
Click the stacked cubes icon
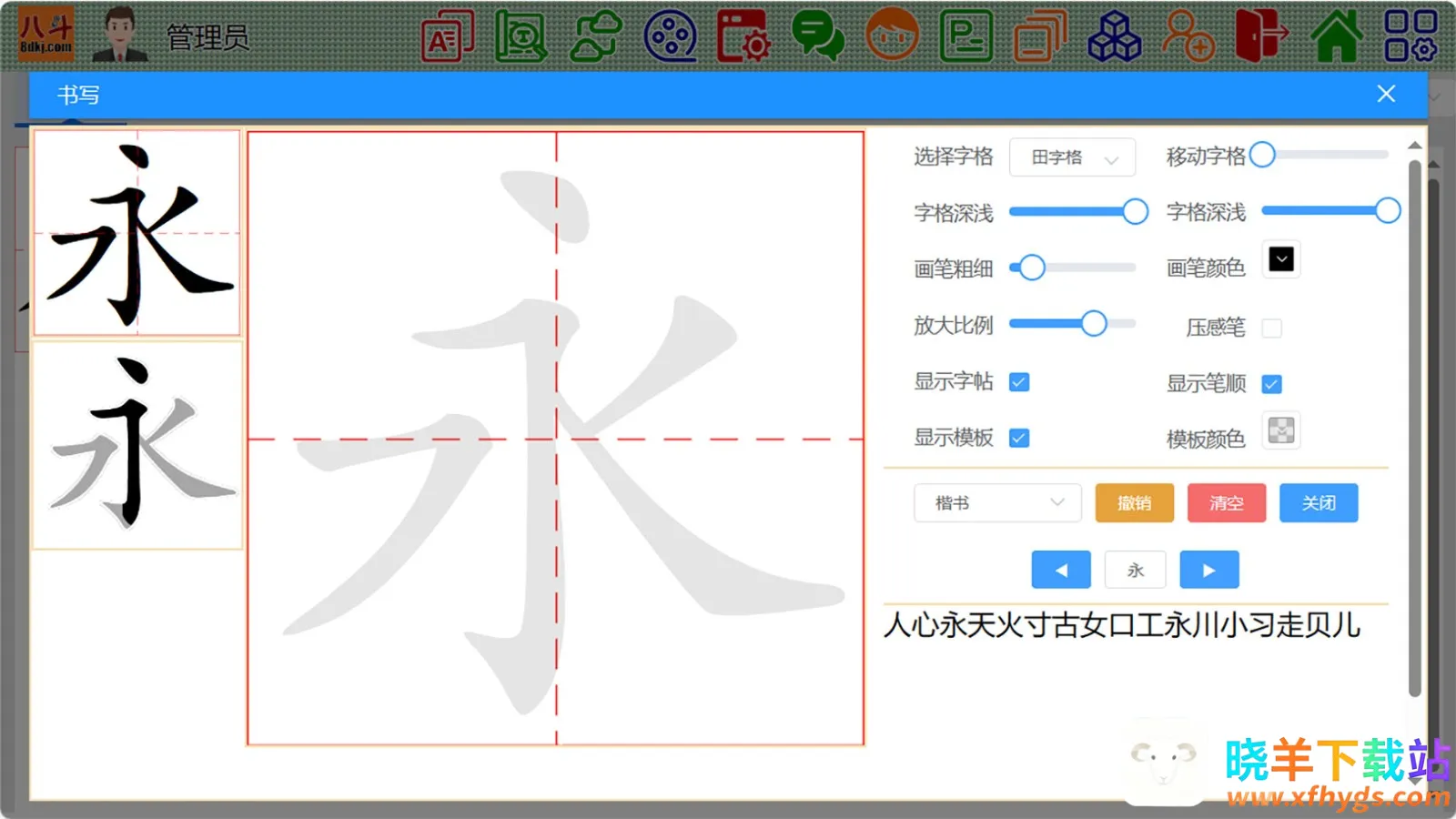coord(1114,36)
